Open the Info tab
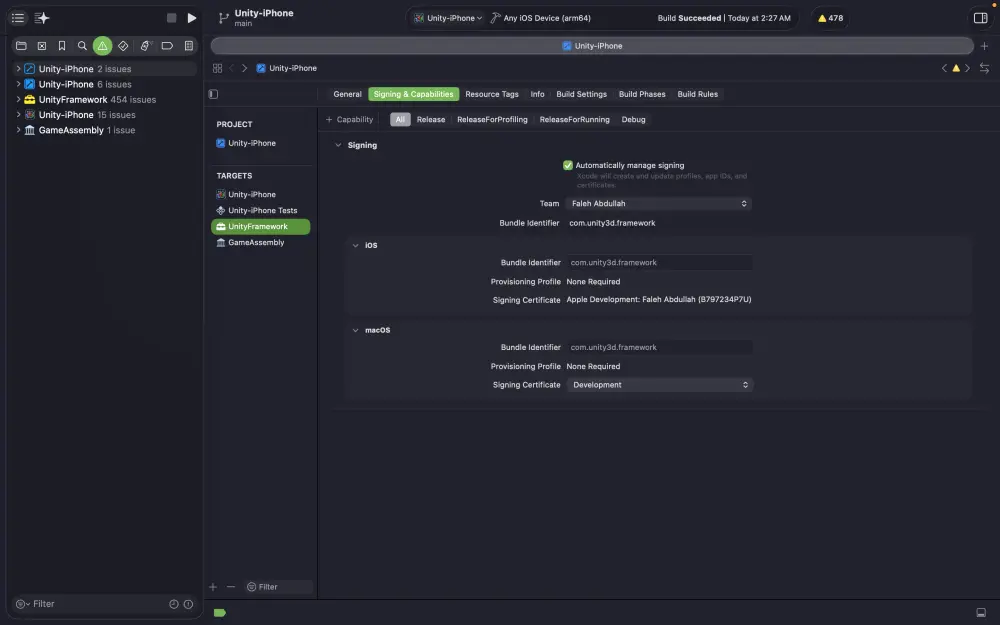 click(537, 94)
